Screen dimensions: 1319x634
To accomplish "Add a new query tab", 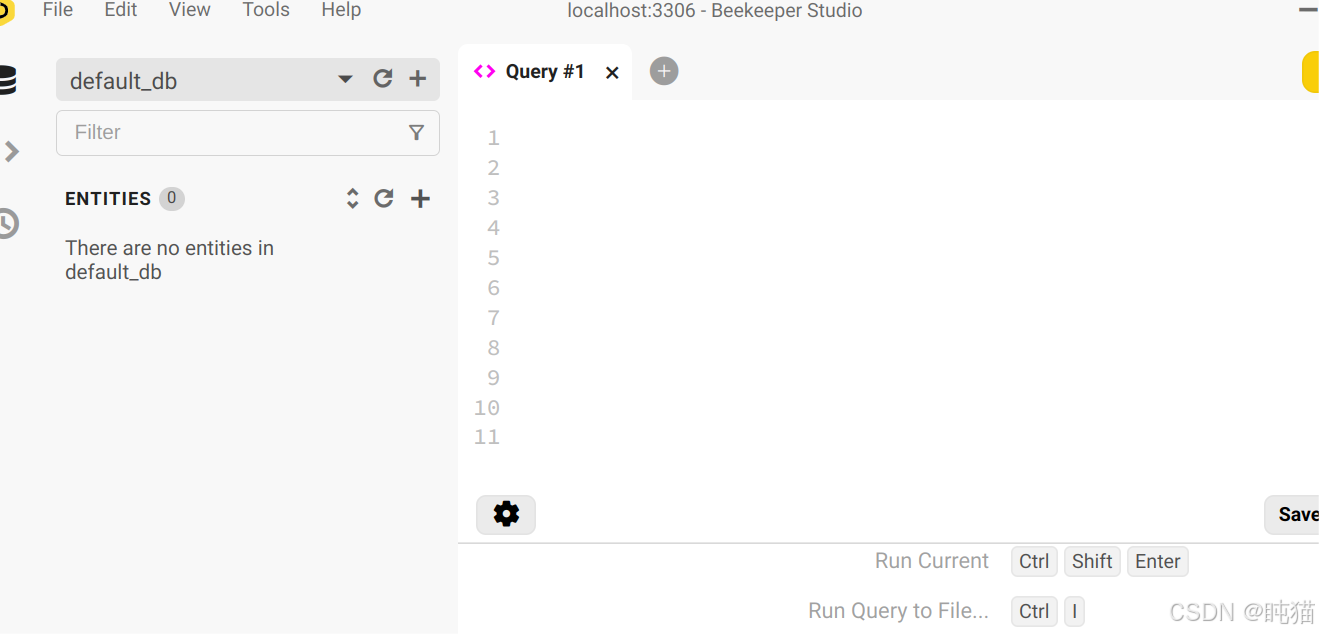I will [664, 71].
